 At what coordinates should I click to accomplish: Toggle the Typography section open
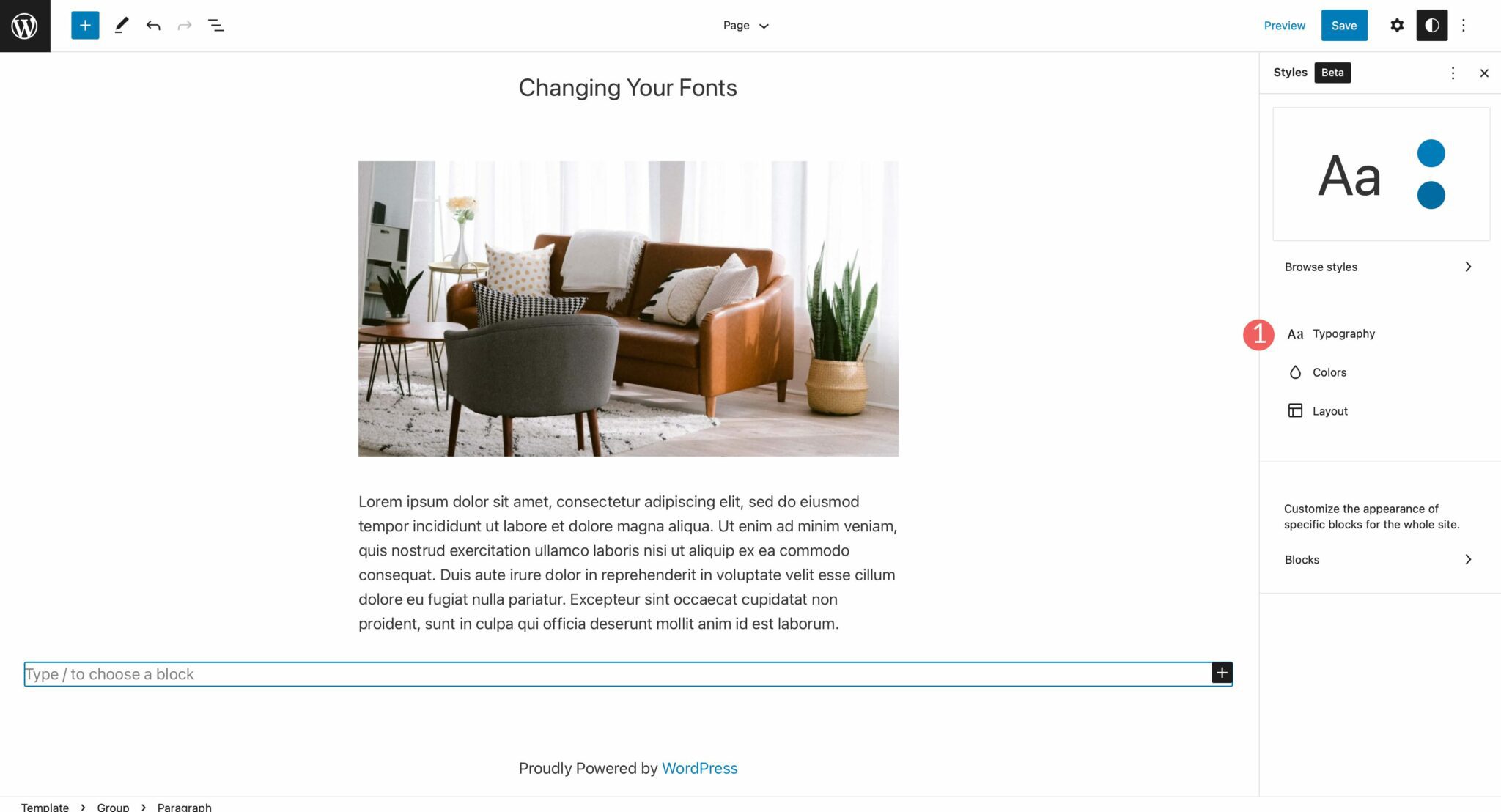point(1344,333)
